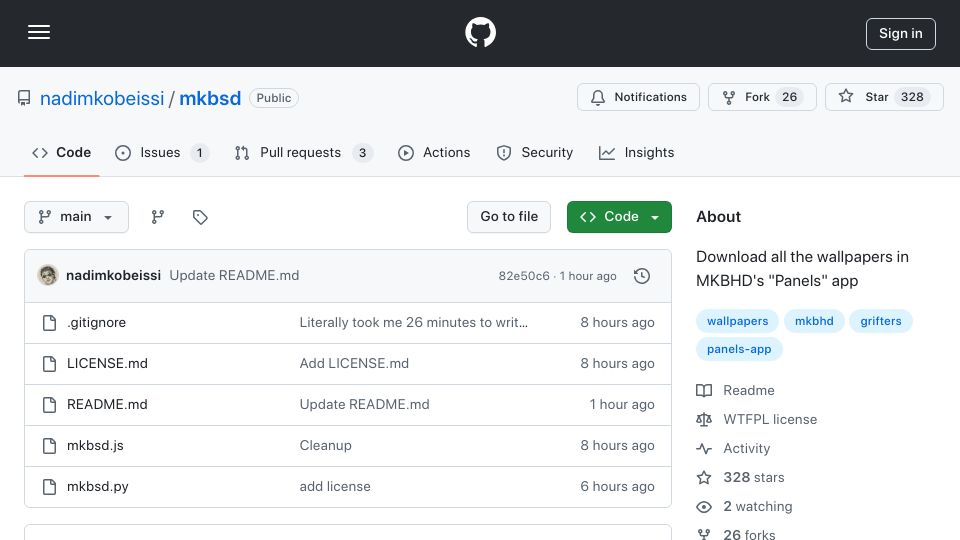This screenshot has height=540, width=960.
Task: Click the README.md file icon
Action: [x=50, y=405]
